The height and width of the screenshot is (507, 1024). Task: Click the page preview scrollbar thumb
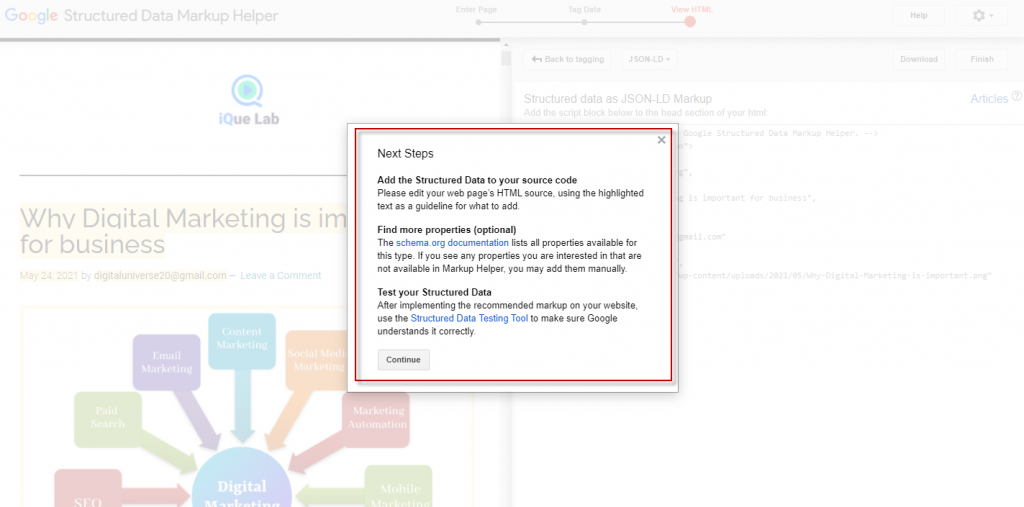[x=505, y=59]
